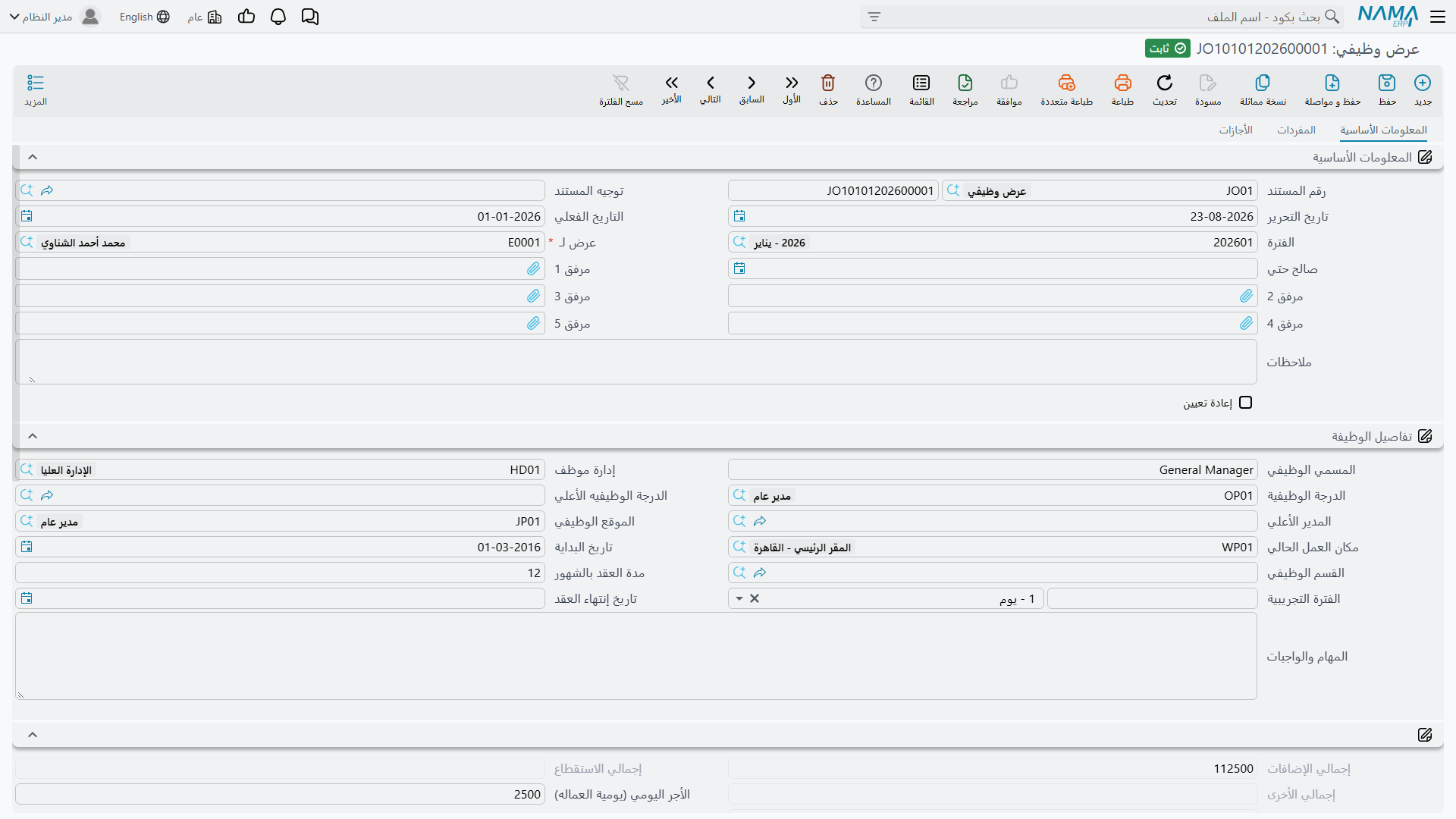Attach a file to مرفق 1
The image size is (1456, 819).
534,269
